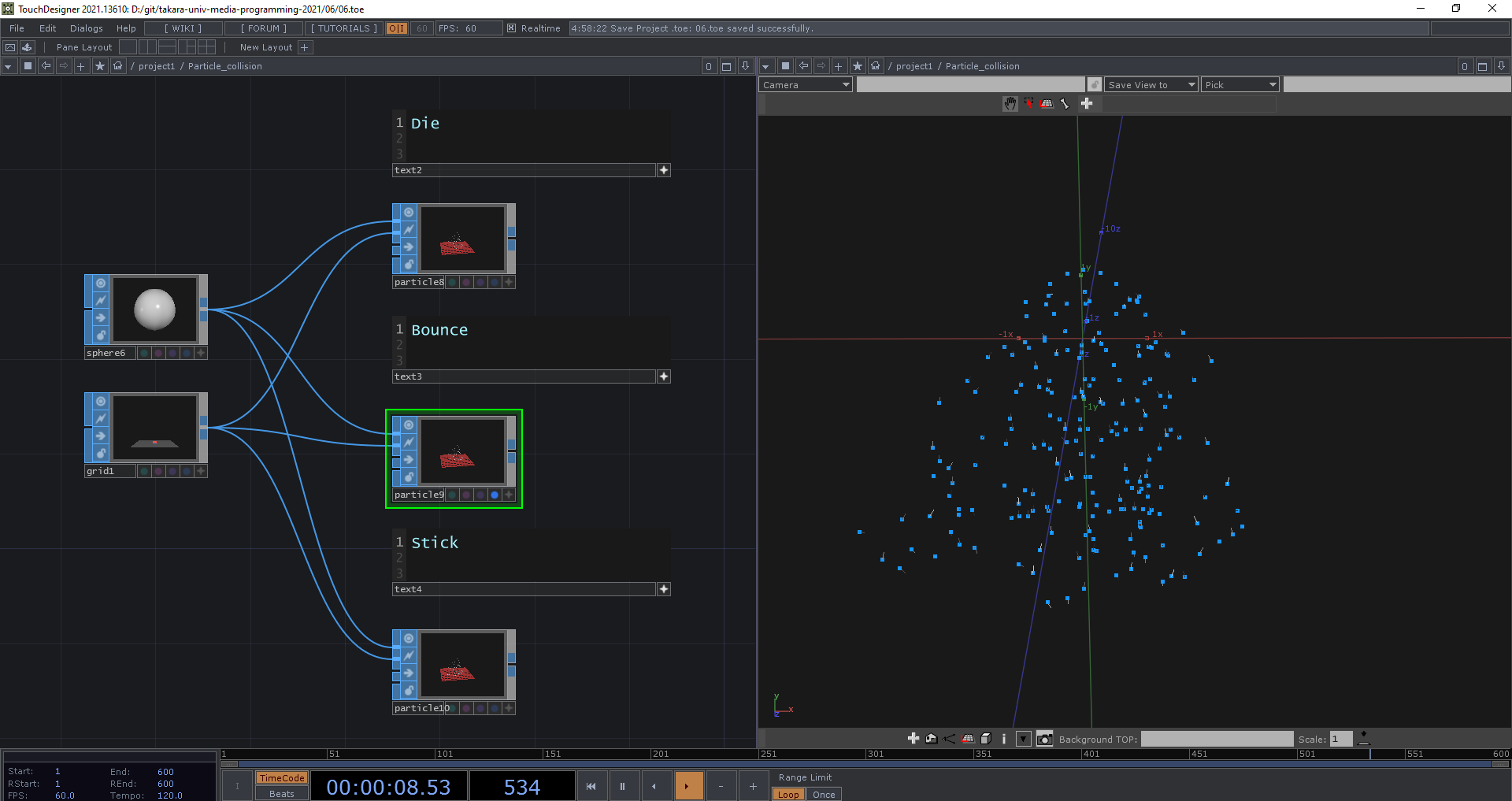Click the viewer camera snapshot icon

(x=1044, y=739)
